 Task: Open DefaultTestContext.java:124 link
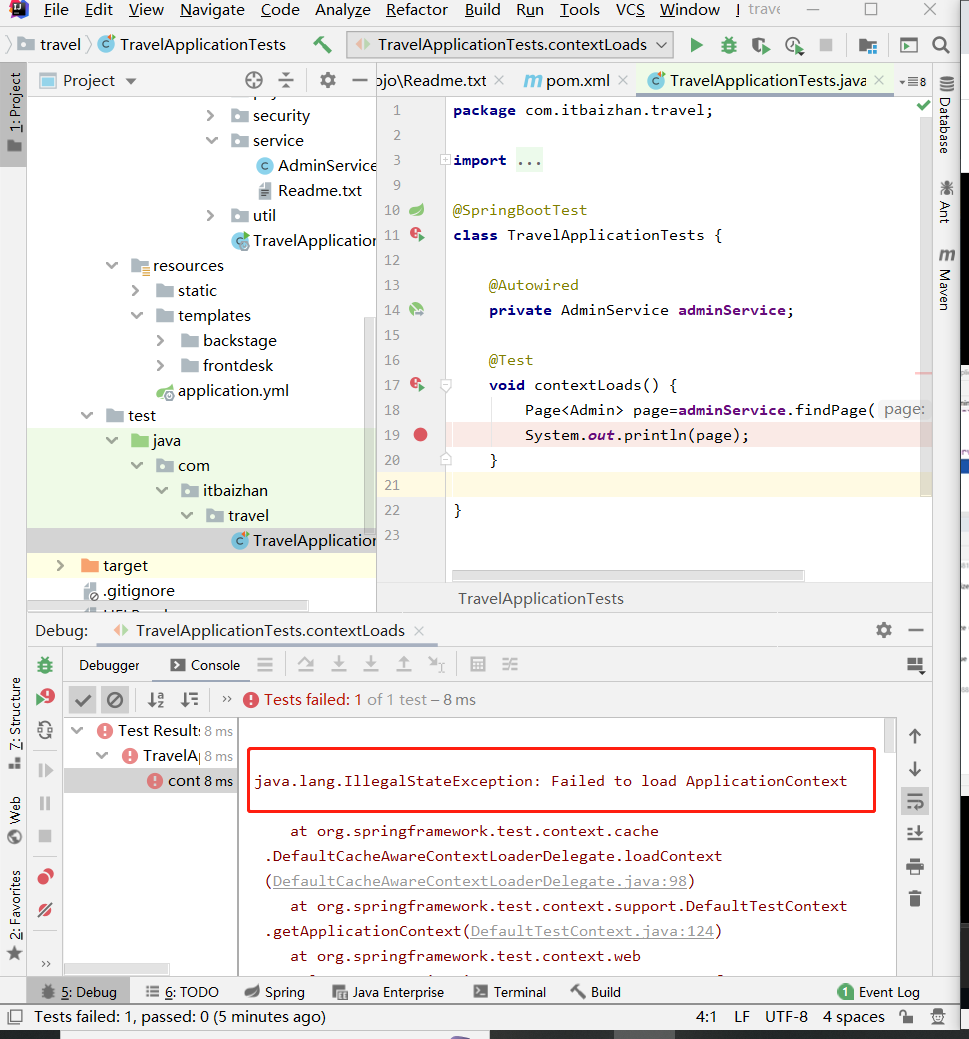(x=593, y=931)
